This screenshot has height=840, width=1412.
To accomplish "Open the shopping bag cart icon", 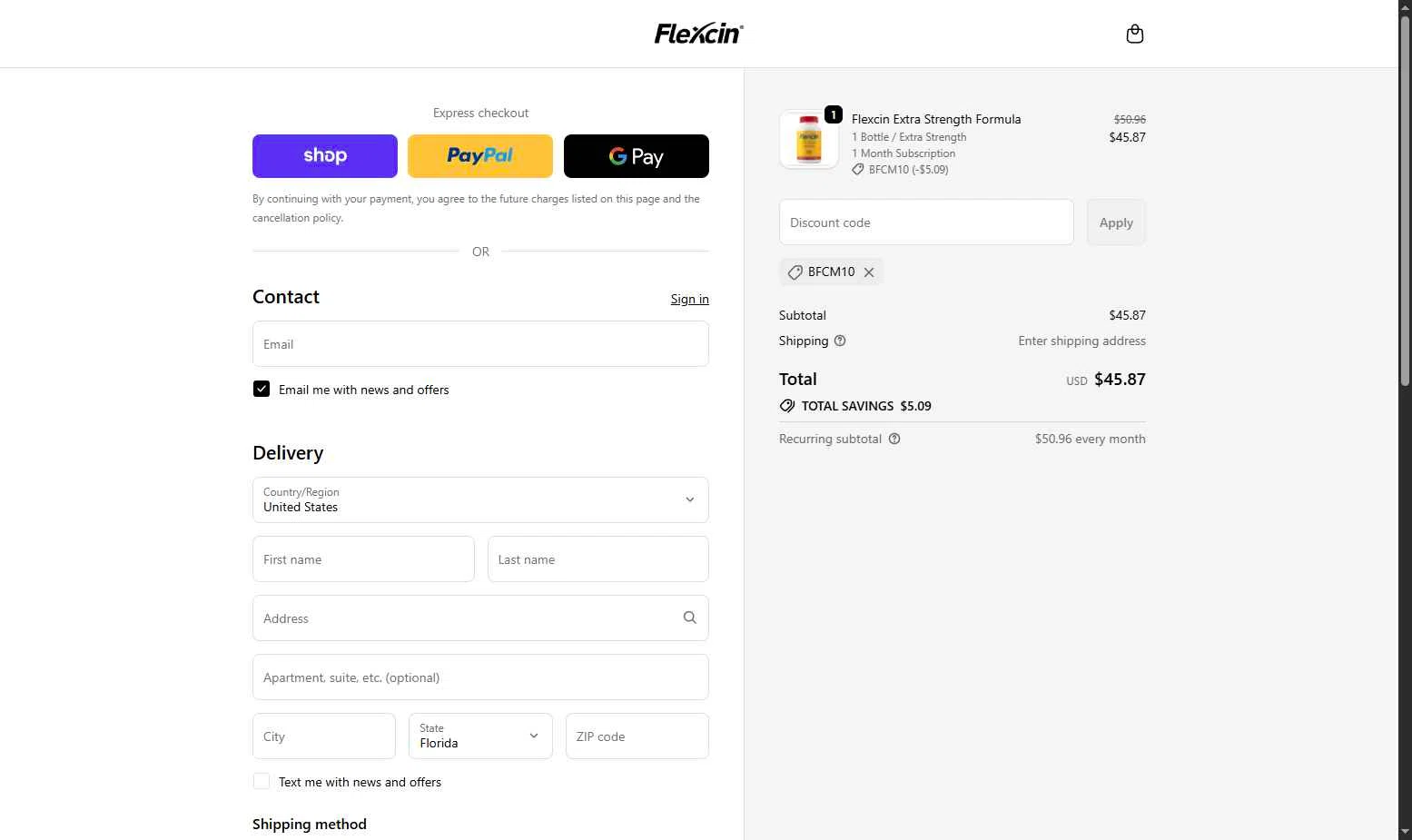I will 1134,34.
